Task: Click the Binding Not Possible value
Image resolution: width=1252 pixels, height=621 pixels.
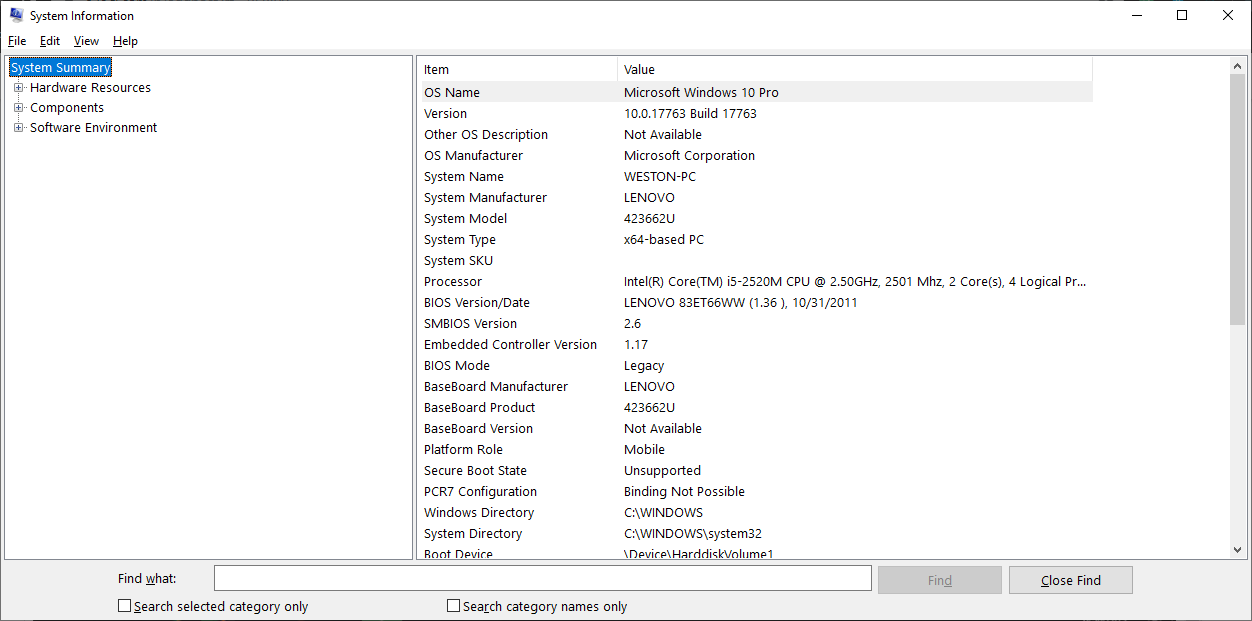Action: (x=684, y=491)
